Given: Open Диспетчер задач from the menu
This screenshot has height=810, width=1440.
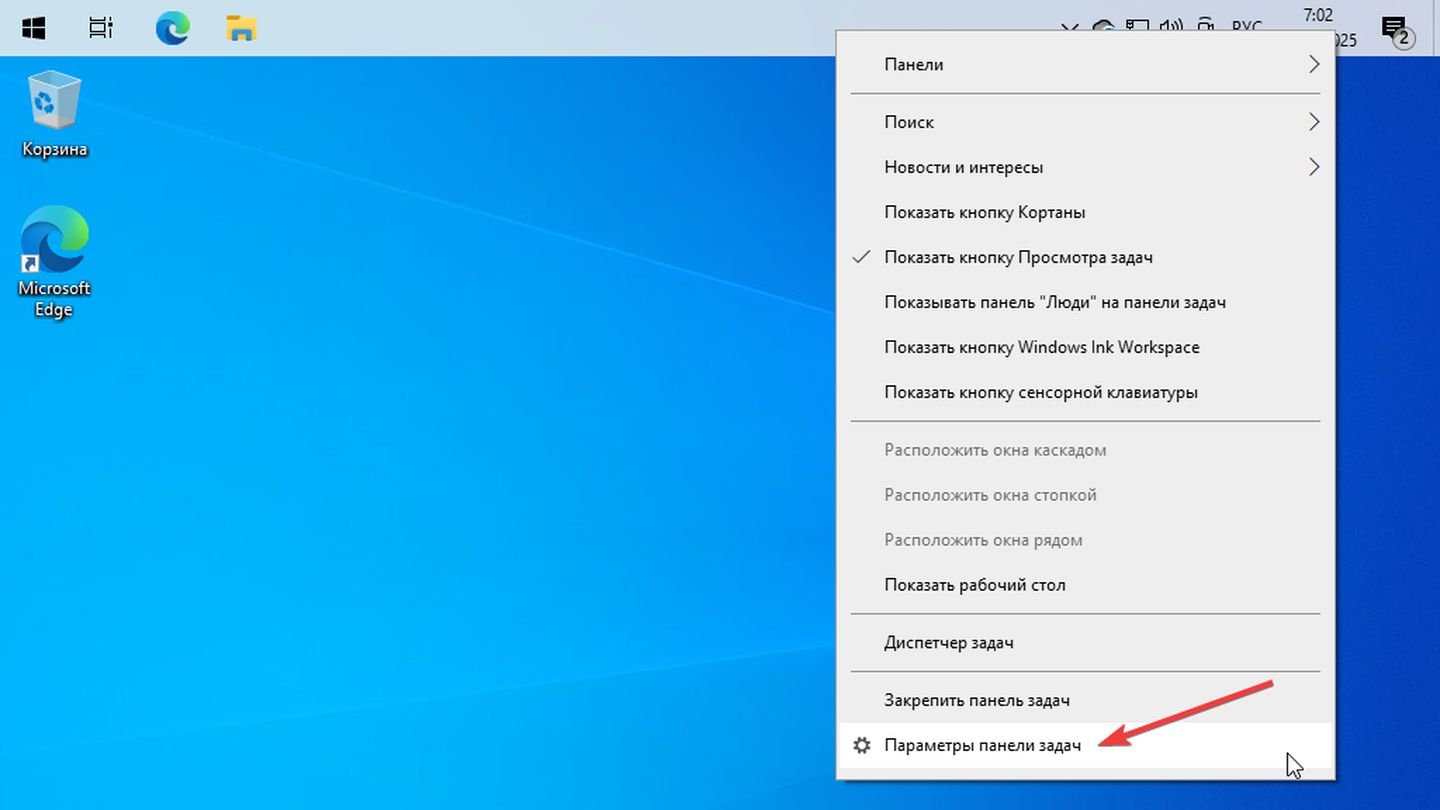Looking at the screenshot, I should (x=1085, y=642).
